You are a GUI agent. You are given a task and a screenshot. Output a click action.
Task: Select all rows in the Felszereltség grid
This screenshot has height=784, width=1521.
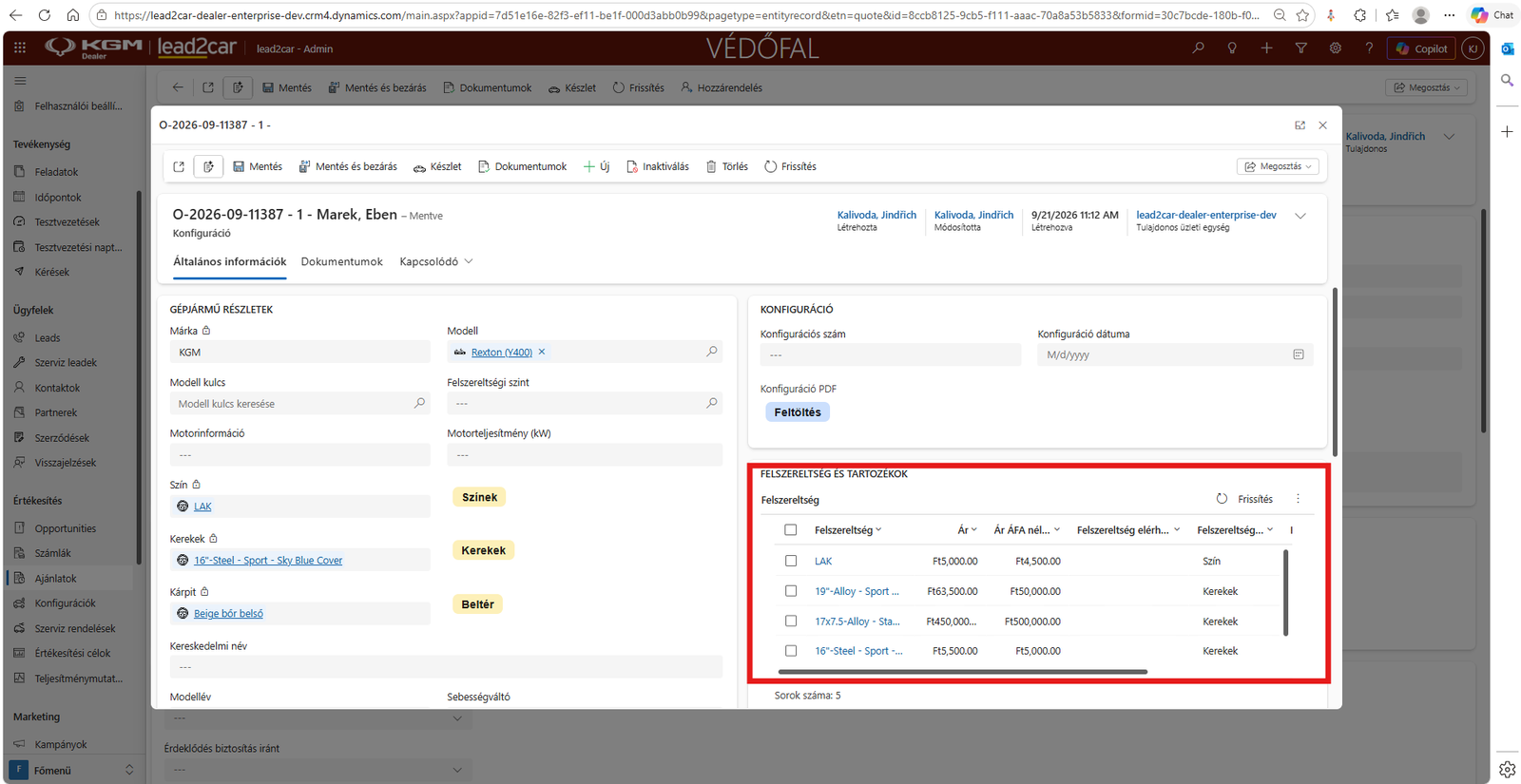pyautogui.click(x=790, y=530)
